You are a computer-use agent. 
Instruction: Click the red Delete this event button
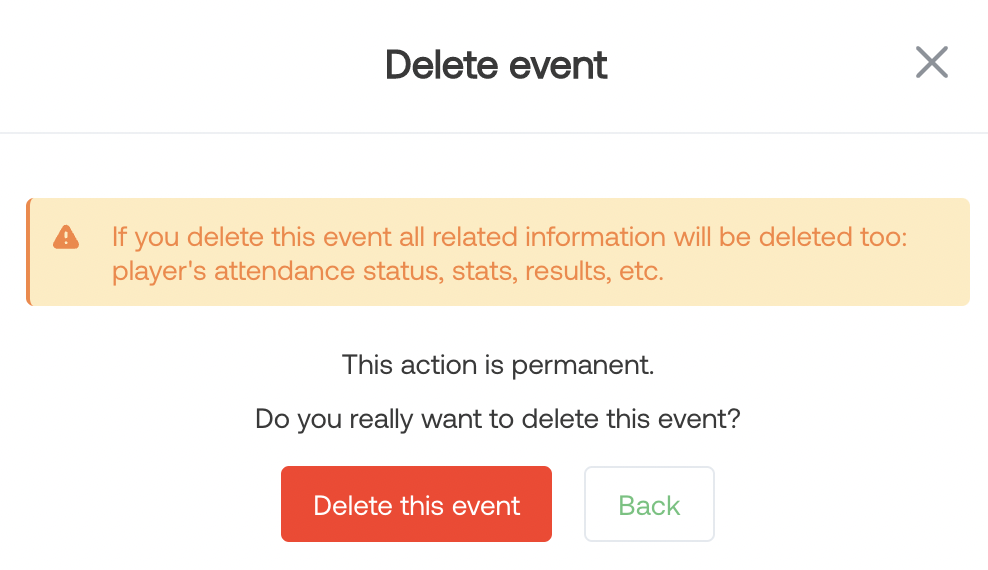(x=416, y=504)
